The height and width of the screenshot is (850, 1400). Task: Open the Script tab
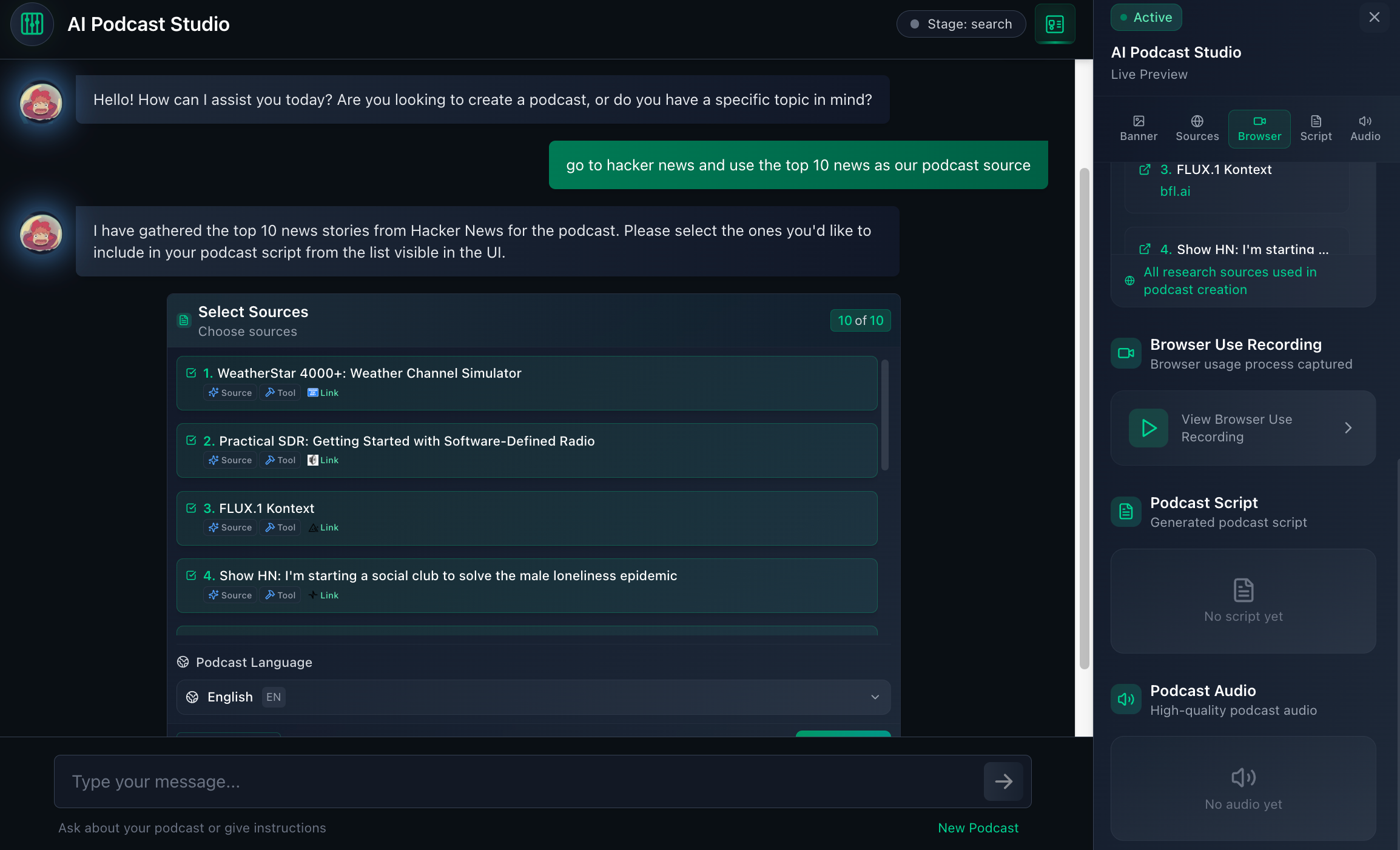tap(1316, 129)
